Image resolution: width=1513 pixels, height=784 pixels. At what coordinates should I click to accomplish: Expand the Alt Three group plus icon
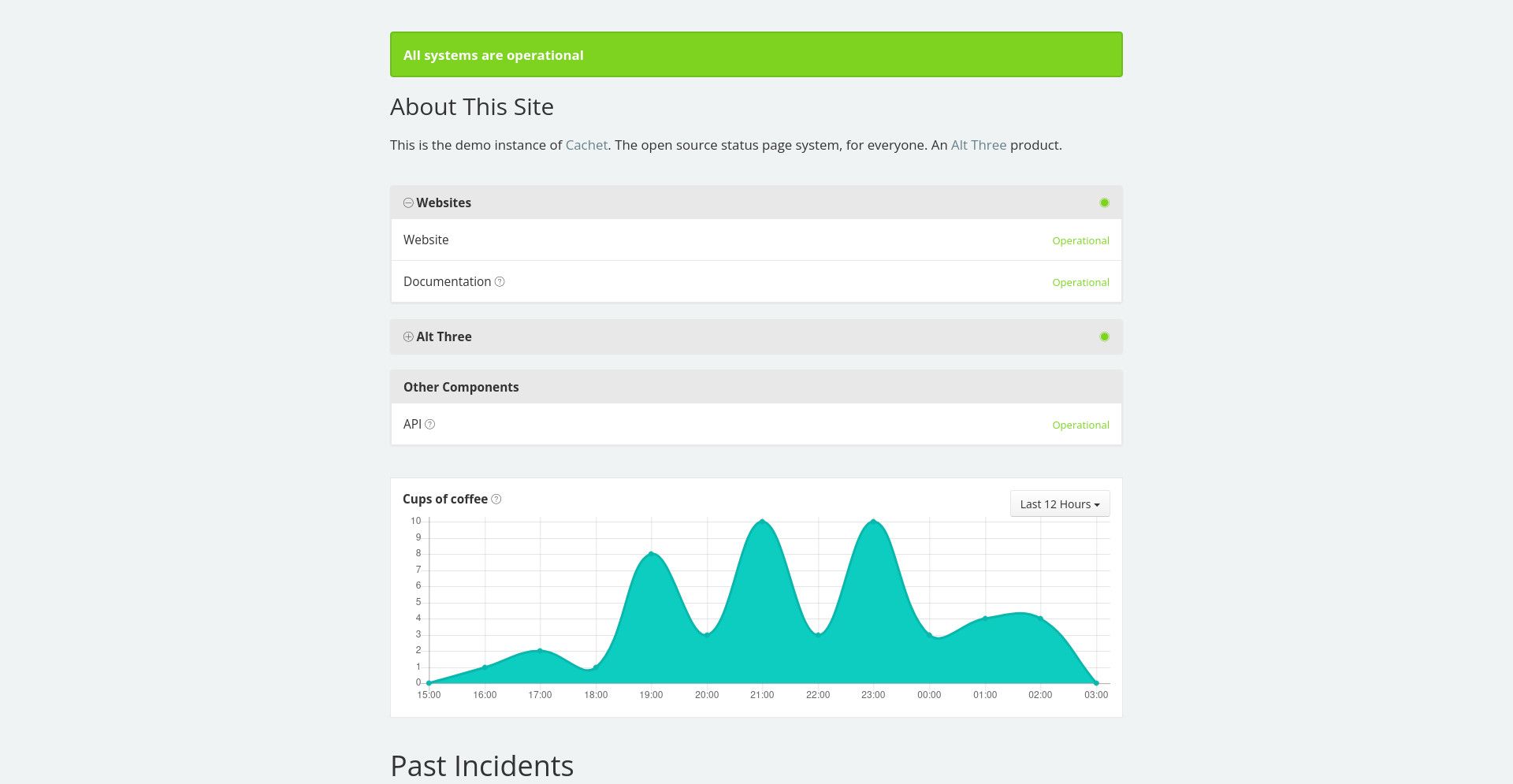(408, 336)
